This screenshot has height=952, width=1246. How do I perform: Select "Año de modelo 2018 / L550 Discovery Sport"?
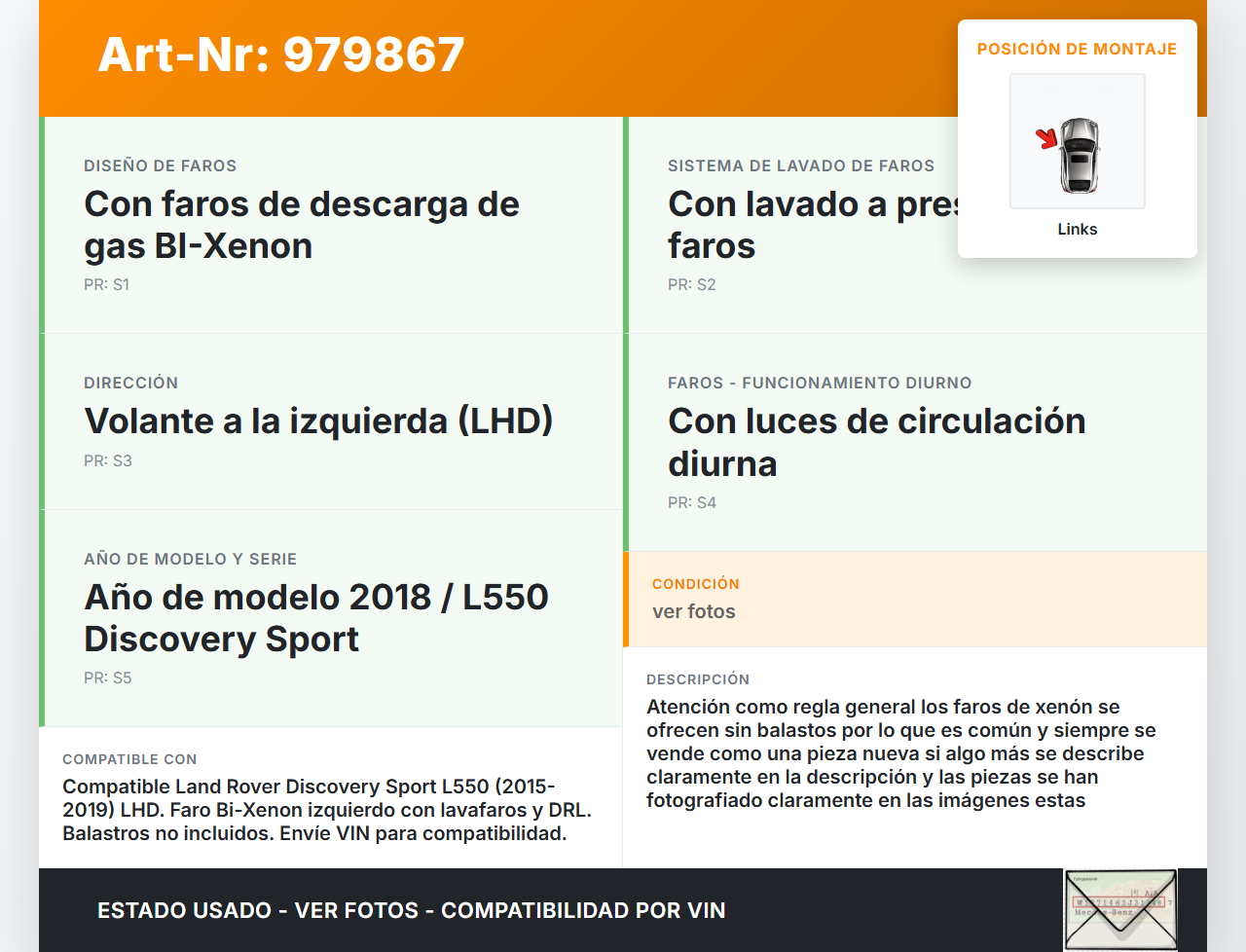point(316,618)
